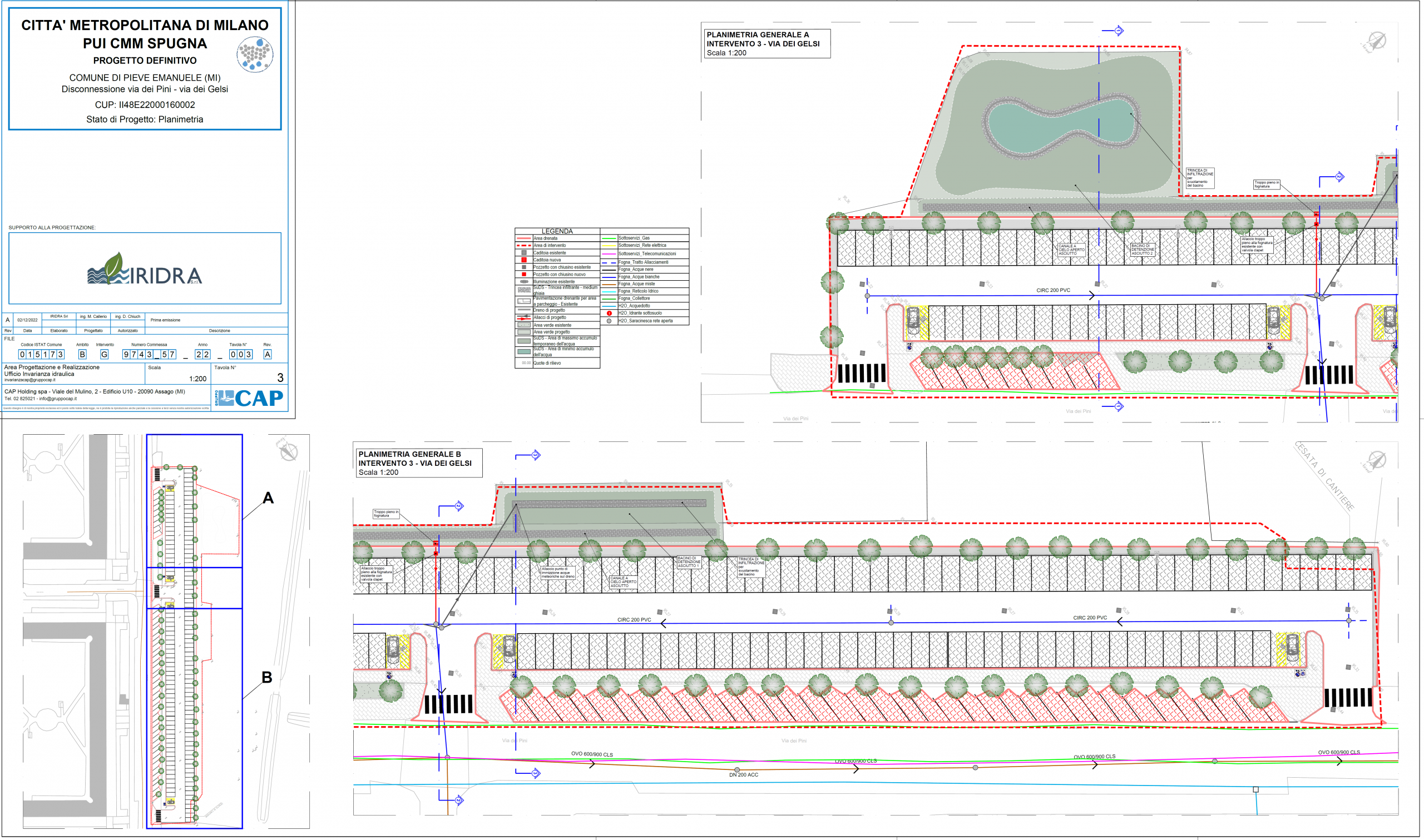Click the CAP Gruppo logo

click(249, 398)
